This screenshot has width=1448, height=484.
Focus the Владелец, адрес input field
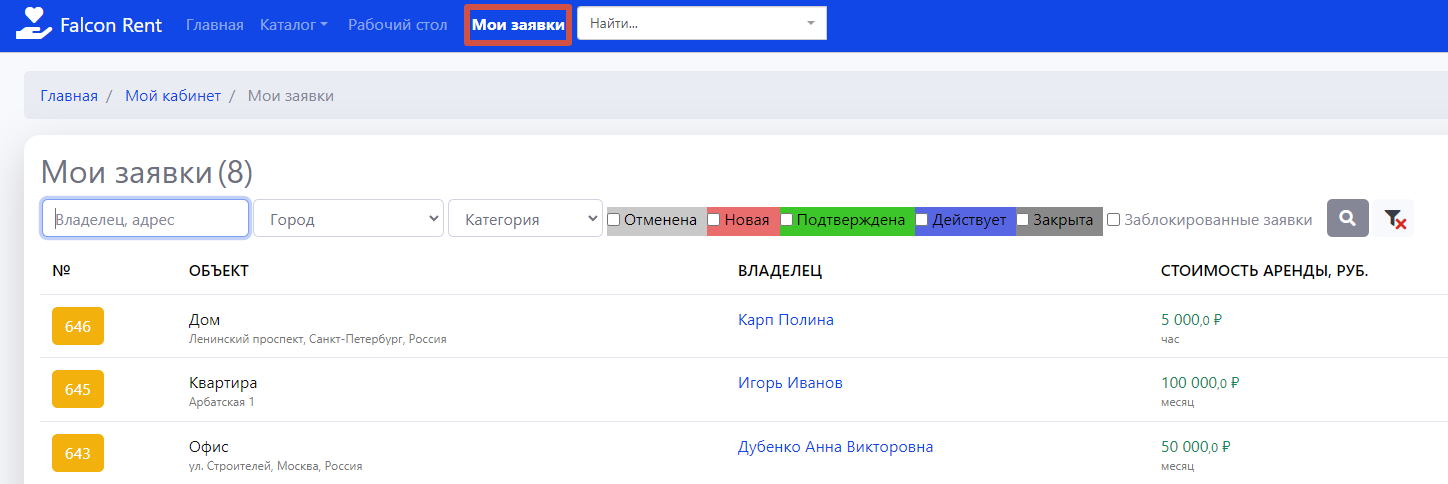tap(145, 219)
